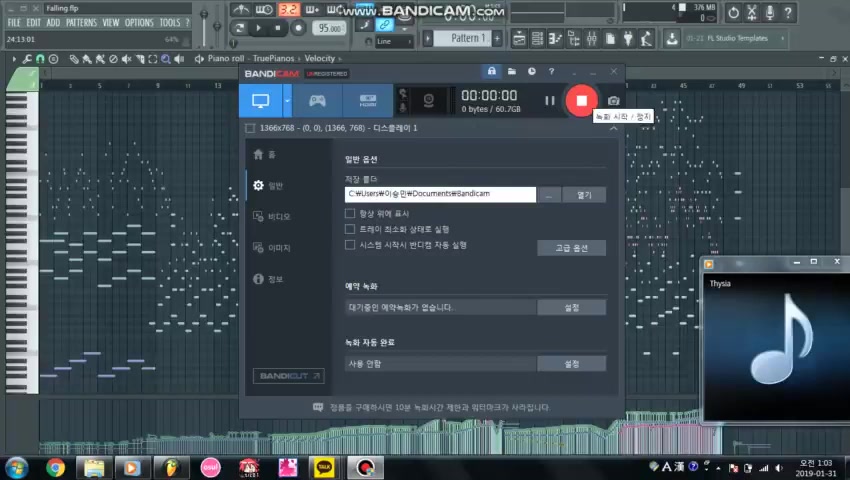Screen dimensions: 850x480
Task: Open the OPTIONS menu in FL Studio
Action: click(139, 23)
